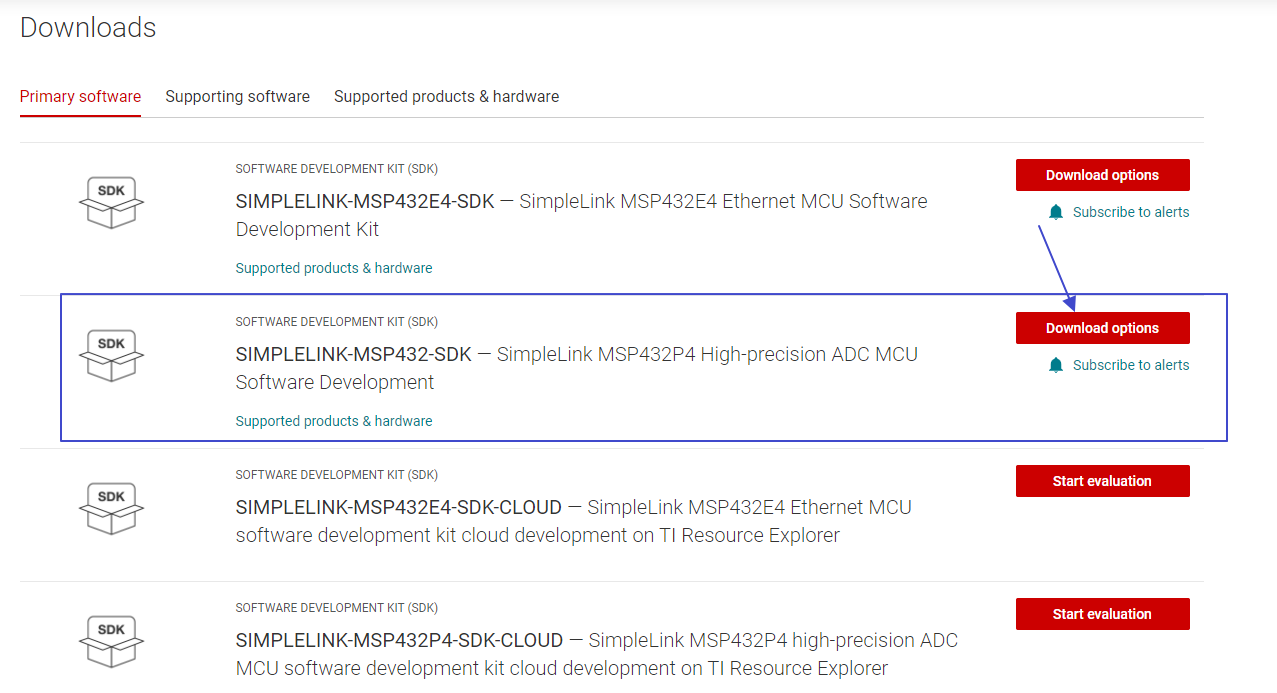Open Download options for SIMPLELINK-MSP432-SDK
The width and height of the screenshot is (1277, 693).
coord(1102,328)
